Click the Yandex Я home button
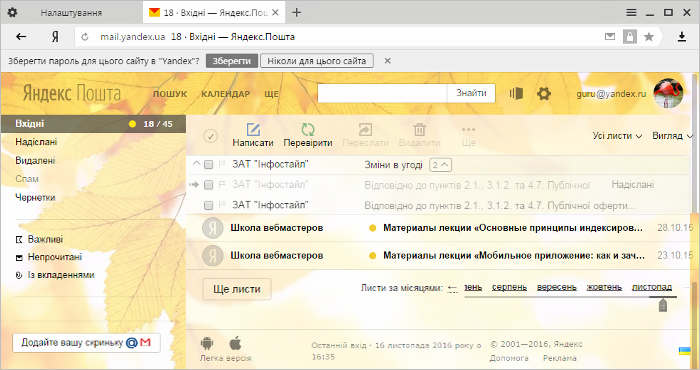This screenshot has width=700, height=370. (x=55, y=37)
